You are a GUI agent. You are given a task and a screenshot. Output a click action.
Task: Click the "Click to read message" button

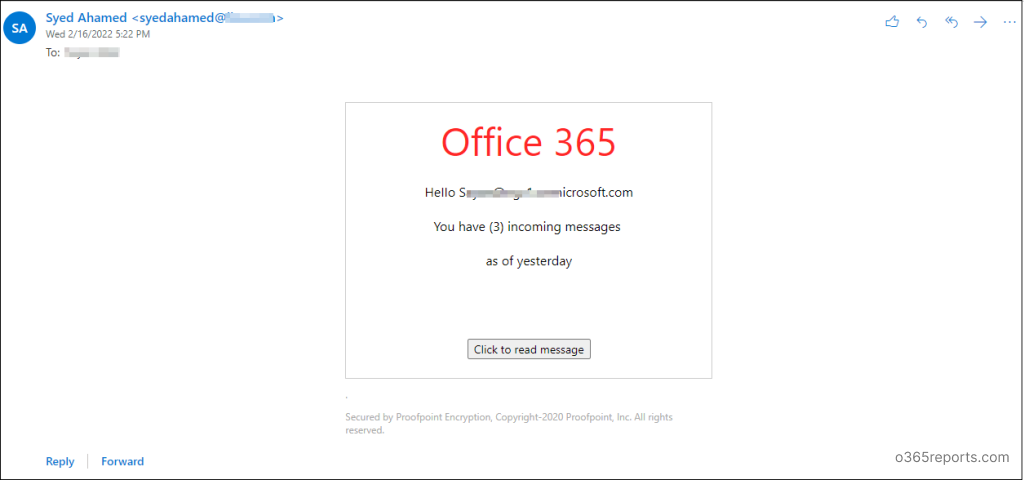tap(529, 349)
